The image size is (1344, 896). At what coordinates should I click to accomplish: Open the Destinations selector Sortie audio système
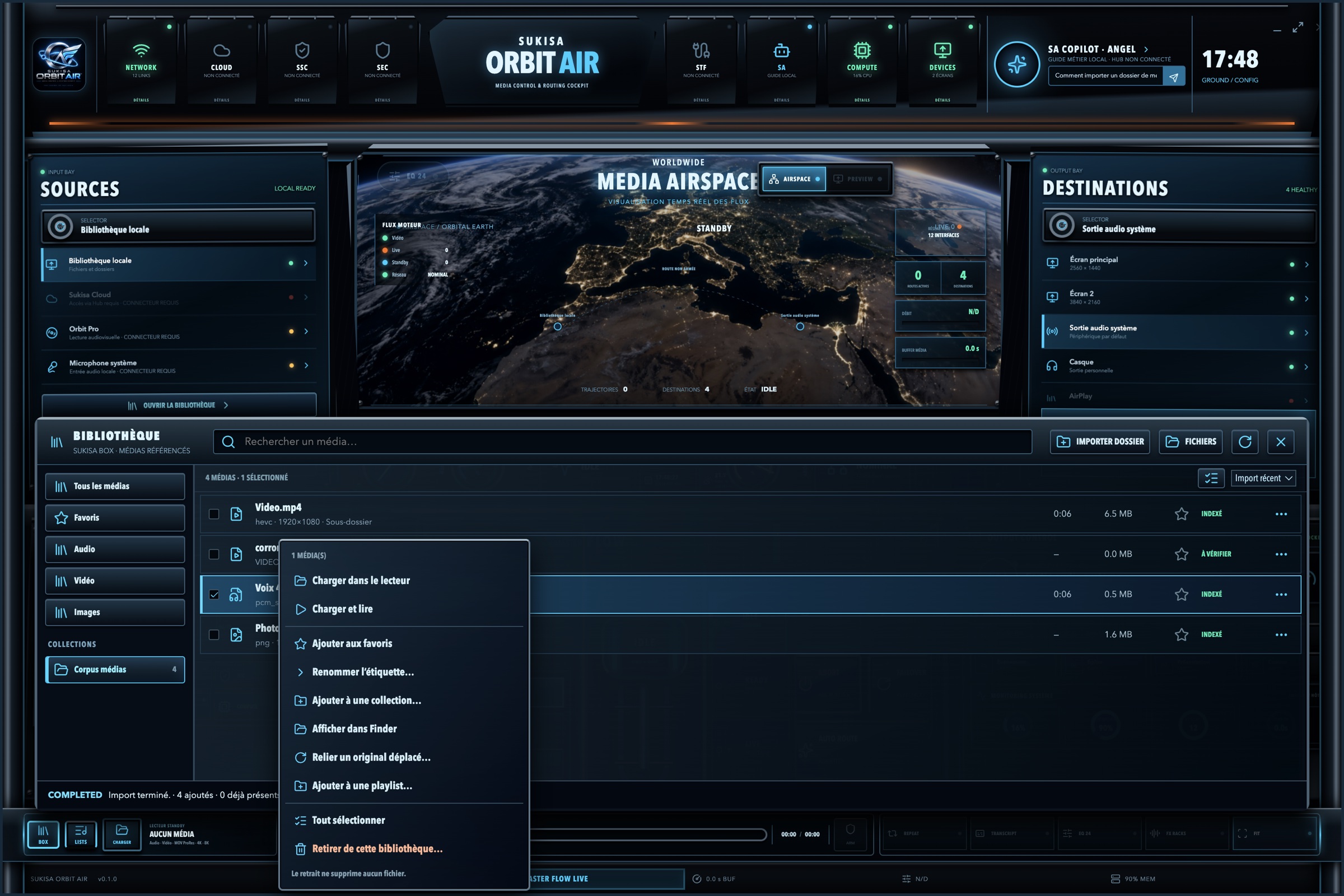pyautogui.click(x=1179, y=225)
